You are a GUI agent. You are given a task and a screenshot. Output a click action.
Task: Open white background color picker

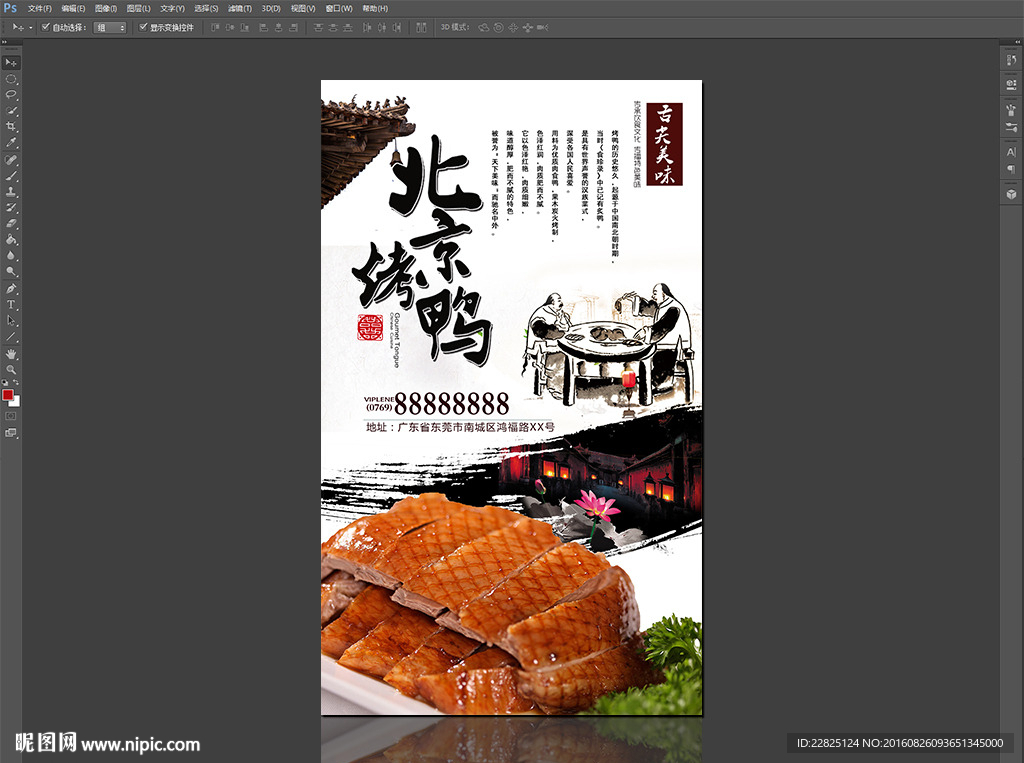pyautogui.click(x=16, y=402)
